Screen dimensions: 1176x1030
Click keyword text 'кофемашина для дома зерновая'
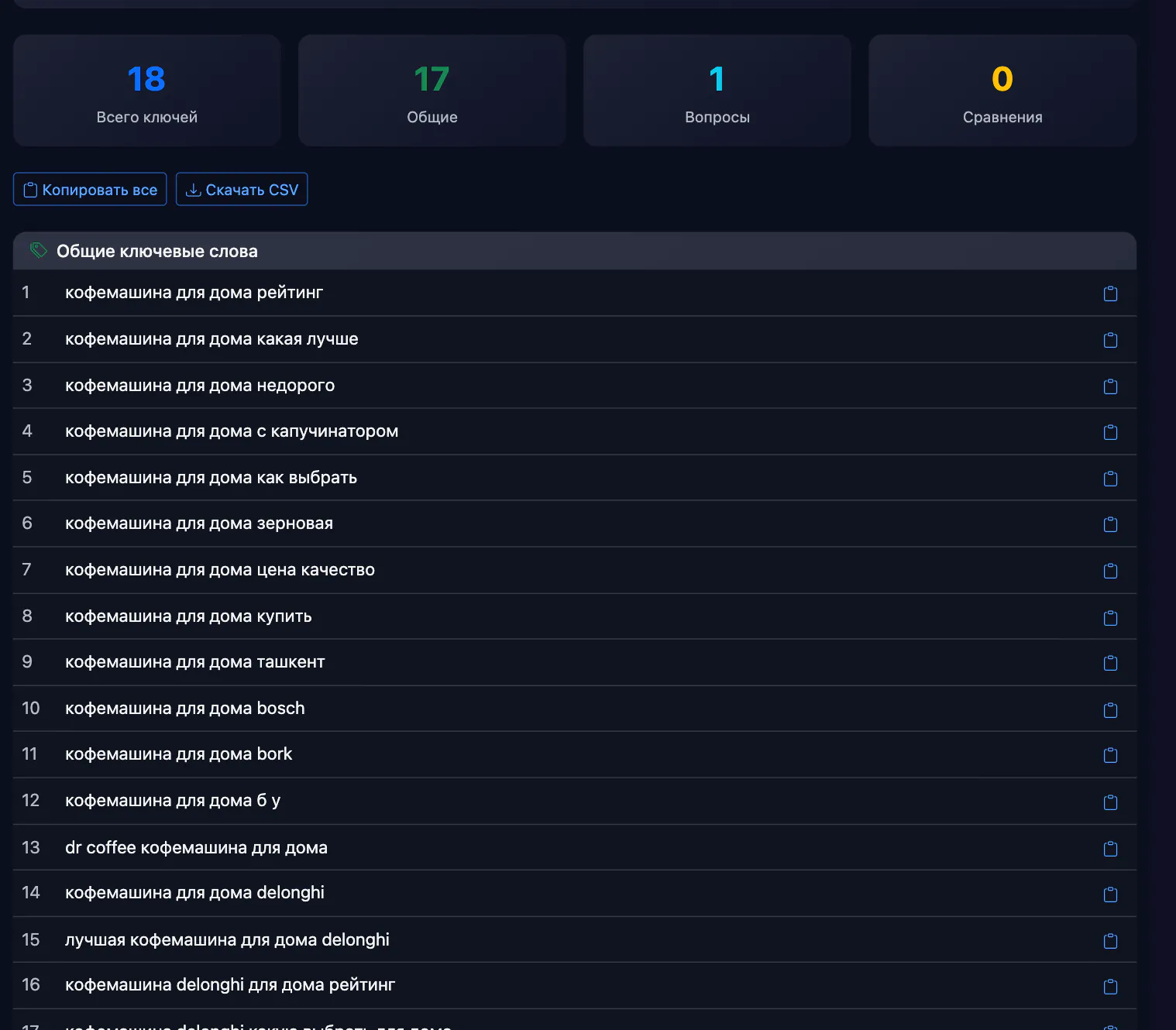click(199, 524)
